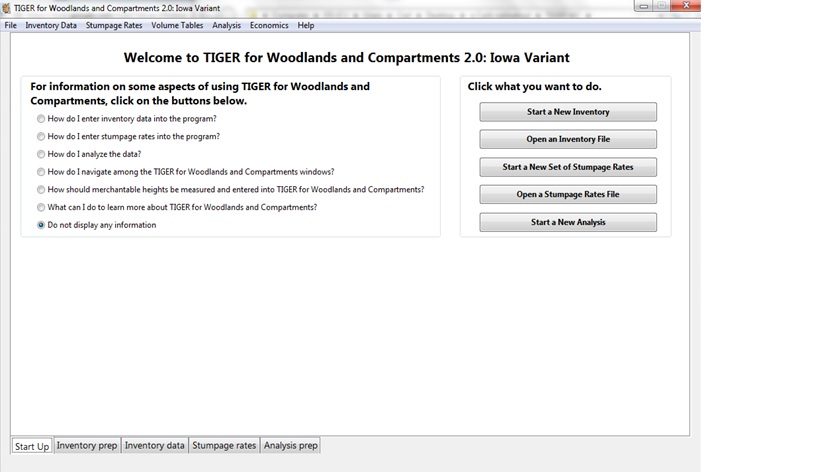The width and height of the screenshot is (819, 472).
Task: Select 'How do I enter stumpage rates' option
Action: pyautogui.click(x=41, y=137)
